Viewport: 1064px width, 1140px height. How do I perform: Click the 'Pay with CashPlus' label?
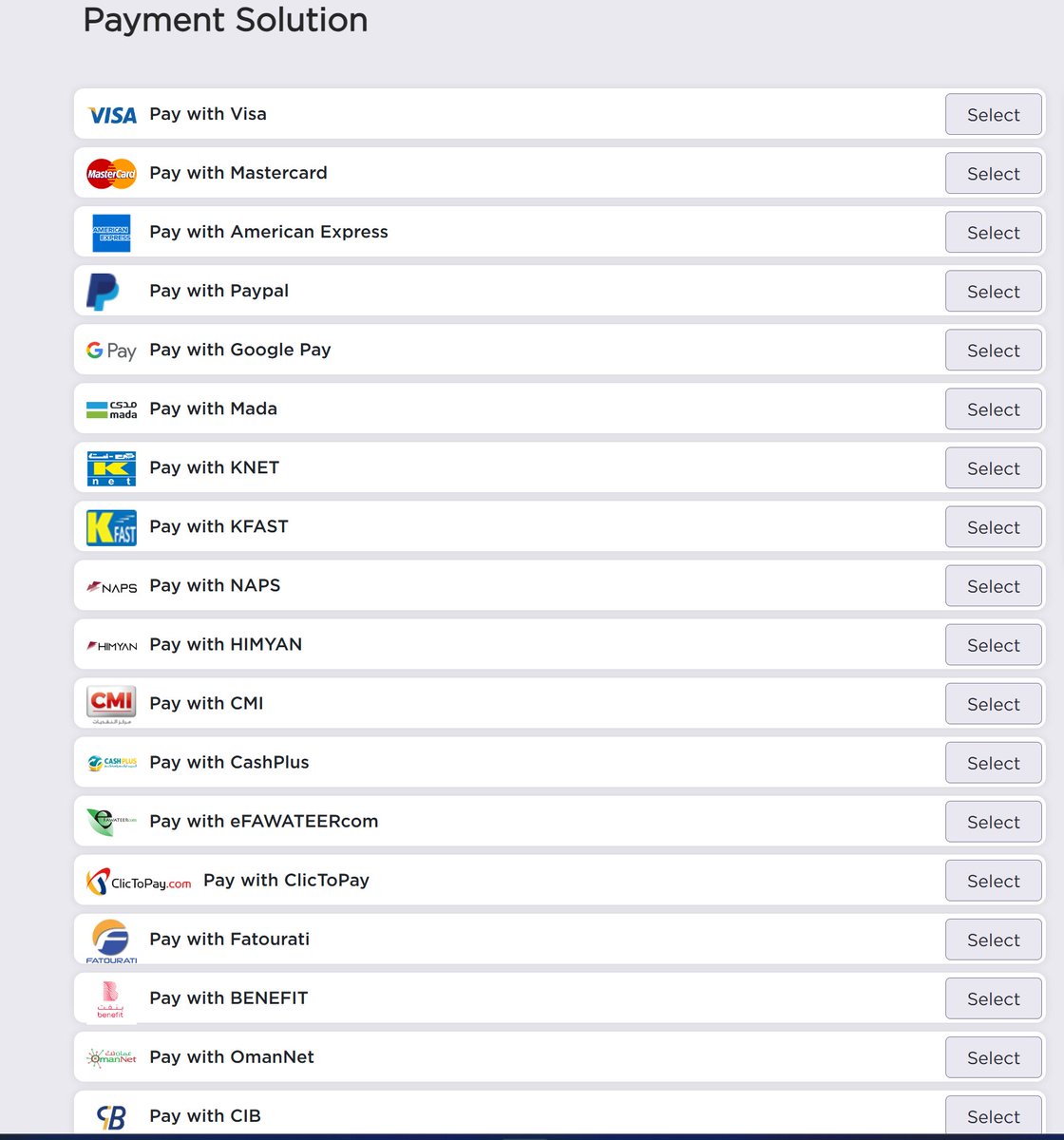tap(229, 762)
